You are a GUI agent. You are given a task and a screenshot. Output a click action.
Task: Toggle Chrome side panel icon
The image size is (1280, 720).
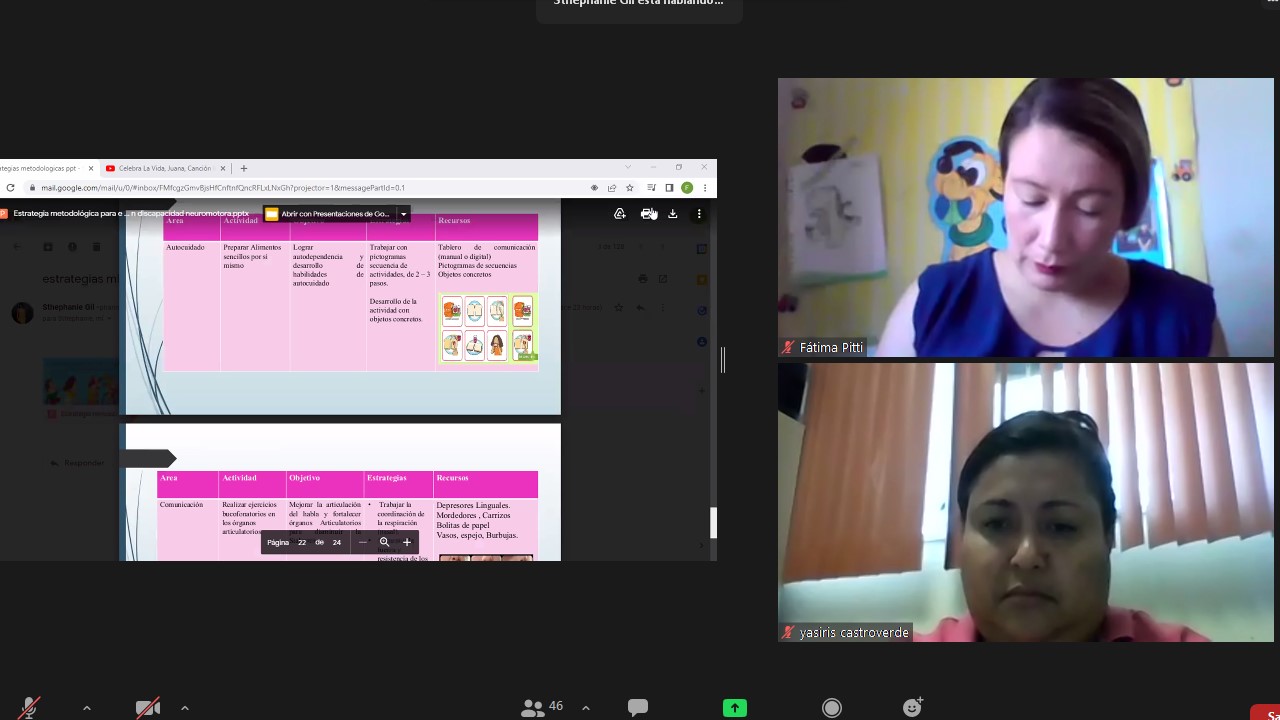click(669, 188)
